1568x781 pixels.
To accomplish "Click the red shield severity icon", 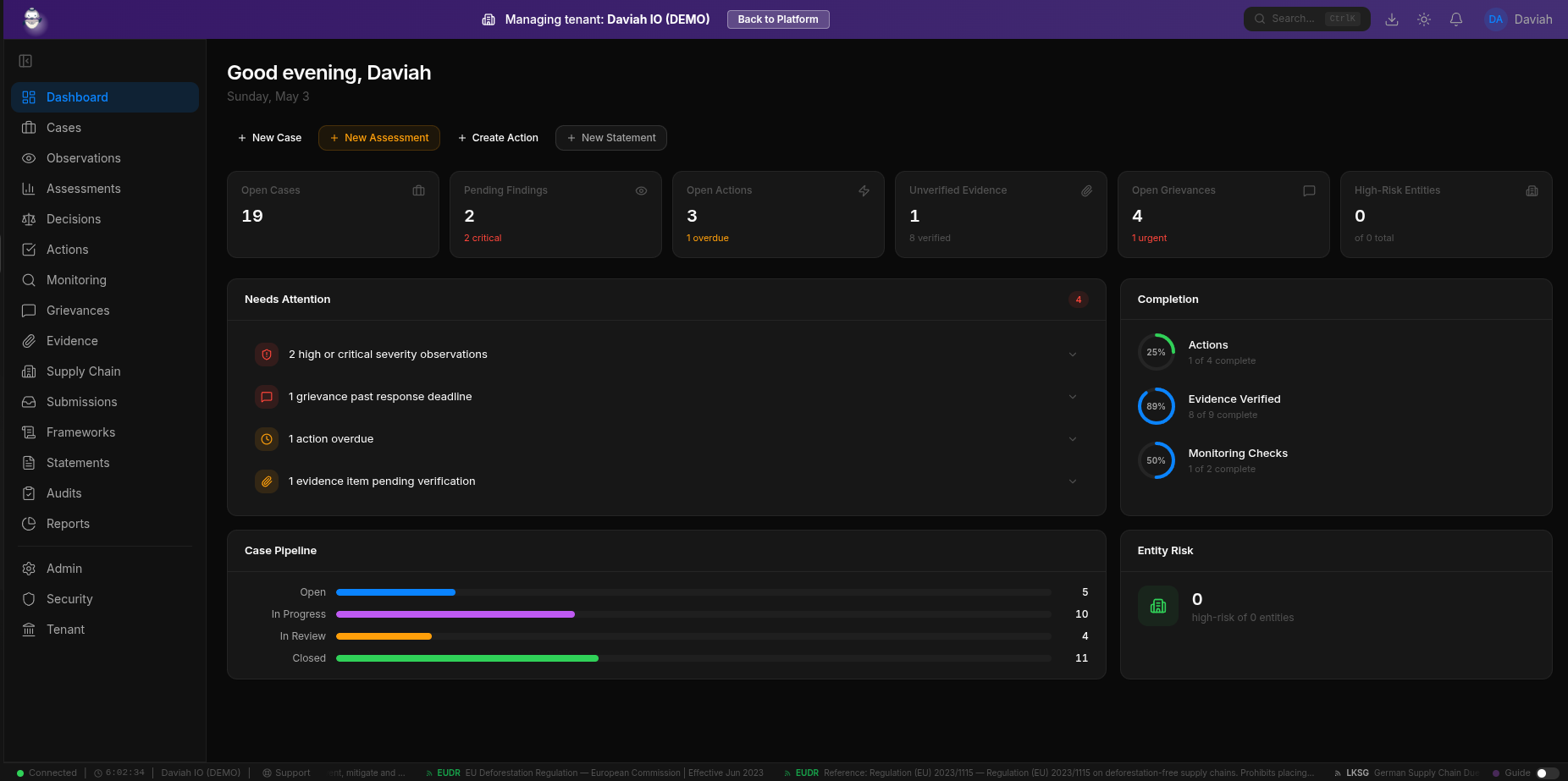I will [267, 355].
